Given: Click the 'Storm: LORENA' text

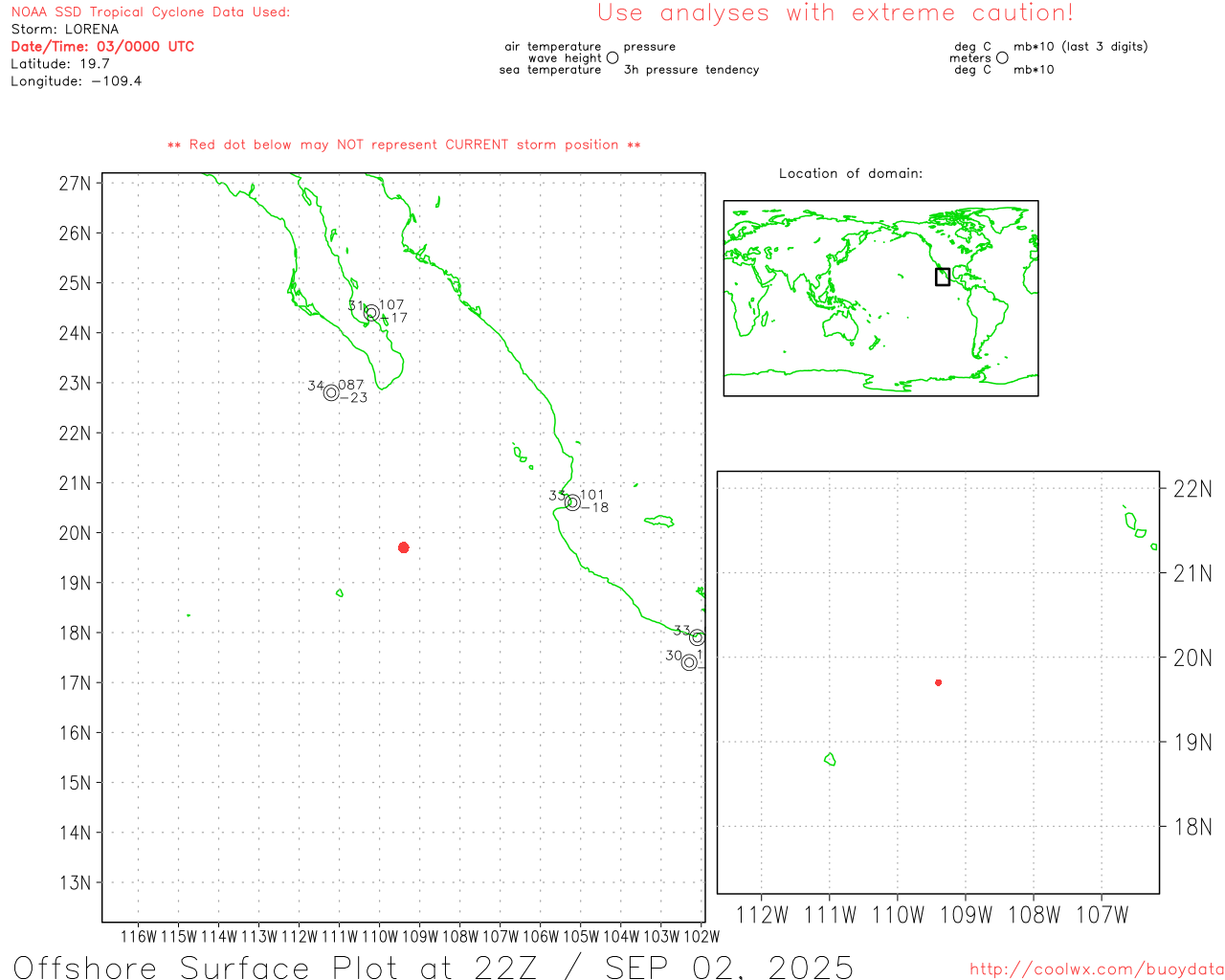Looking at the screenshot, I should pos(65,30).
